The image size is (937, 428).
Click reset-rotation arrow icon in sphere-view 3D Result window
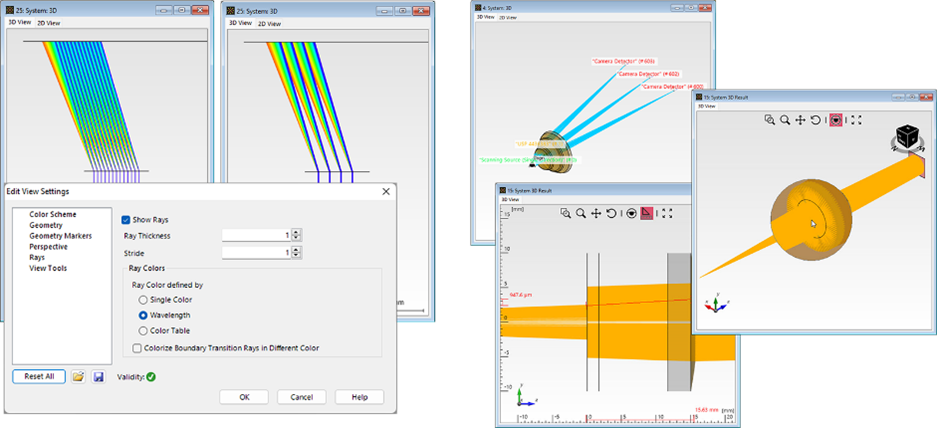click(816, 120)
